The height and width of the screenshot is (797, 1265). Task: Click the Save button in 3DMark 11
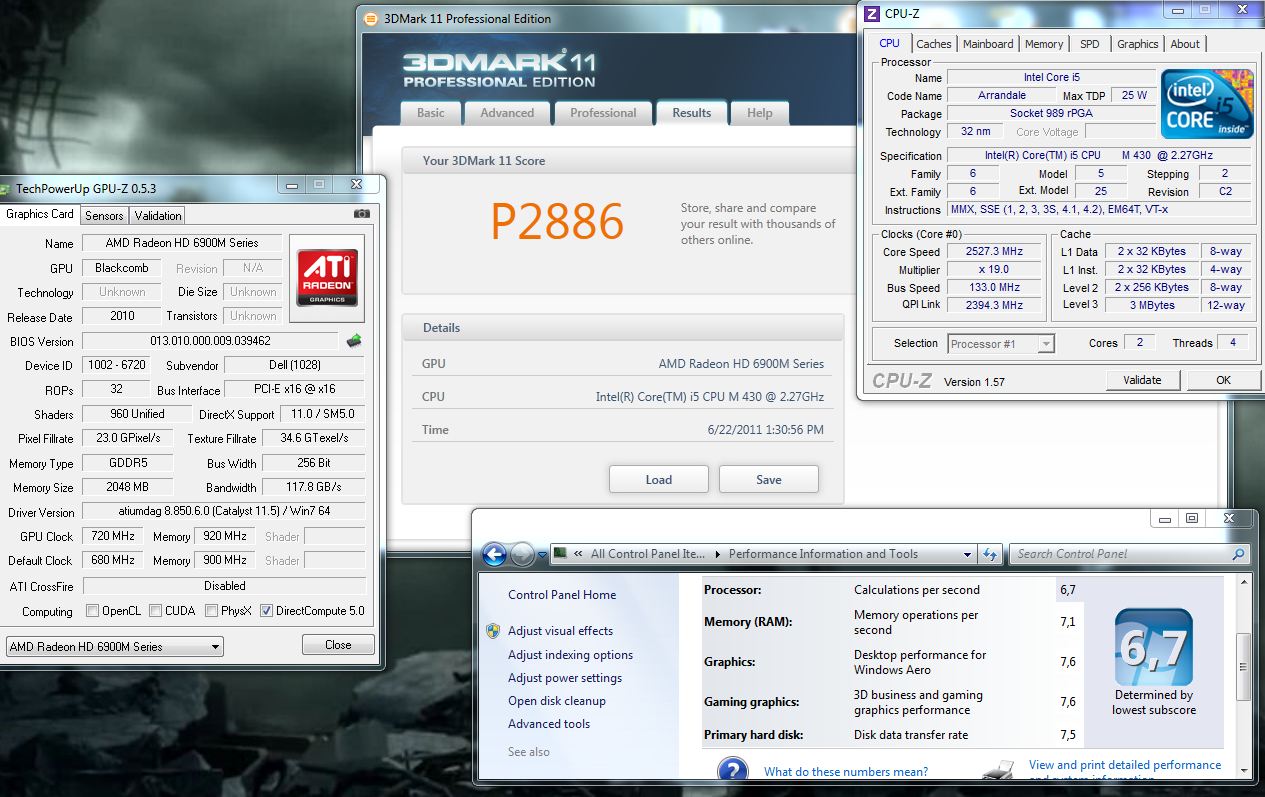[769, 479]
